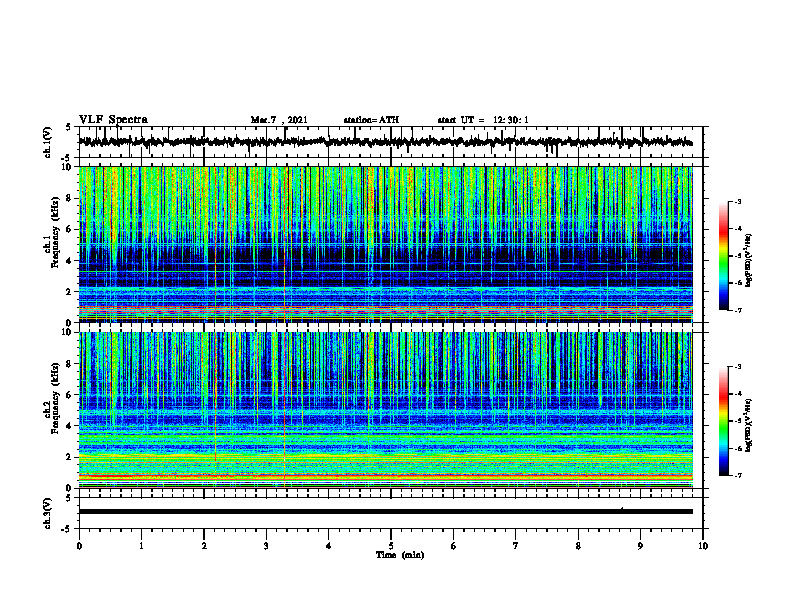Click the ch.2 spectrogram panel
The image size is (792, 612).
[386, 410]
